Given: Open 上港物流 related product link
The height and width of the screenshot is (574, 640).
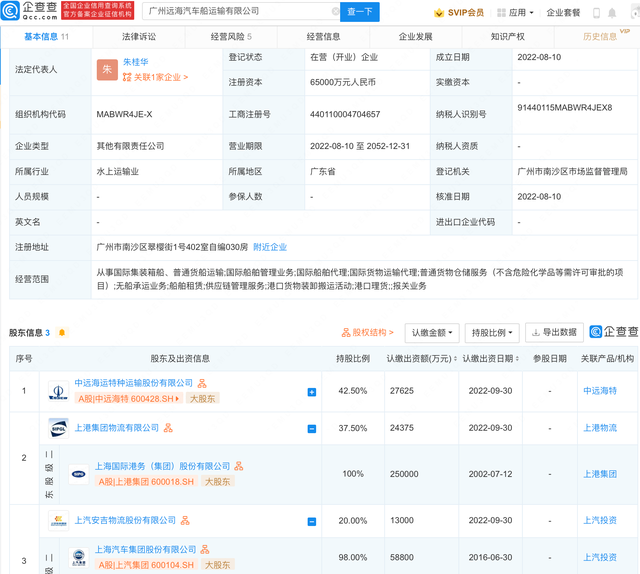Looking at the screenshot, I should [x=600, y=428].
